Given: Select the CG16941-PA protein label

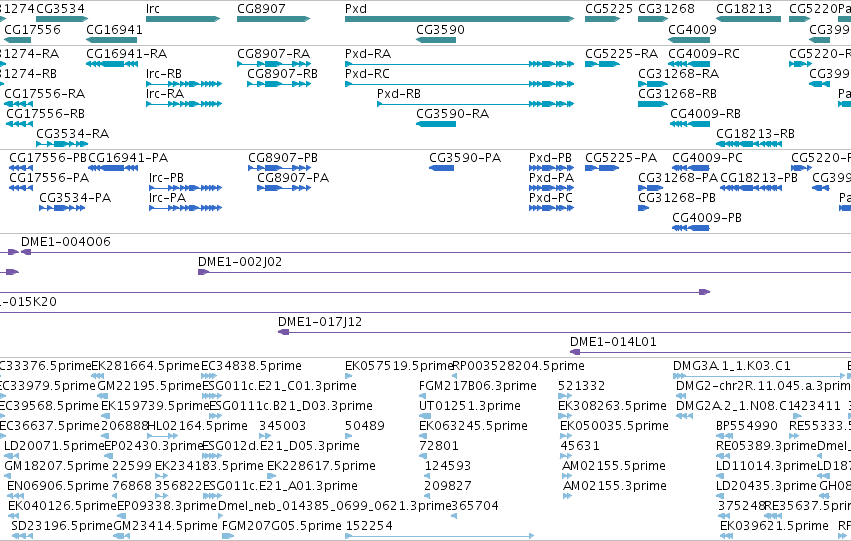Looking at the screenshot, I should coord(128,158).
